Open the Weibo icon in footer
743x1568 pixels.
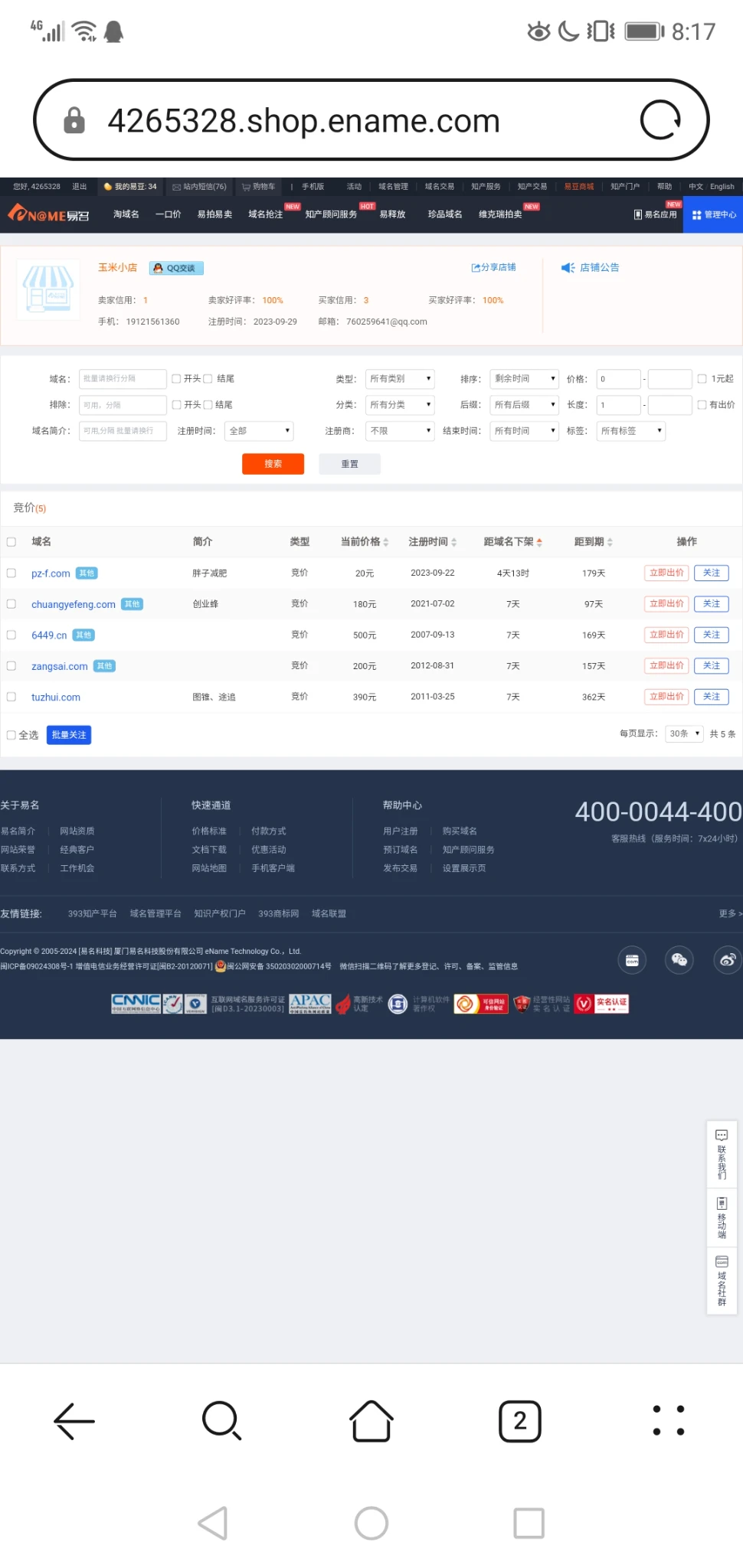pos(726,960)
